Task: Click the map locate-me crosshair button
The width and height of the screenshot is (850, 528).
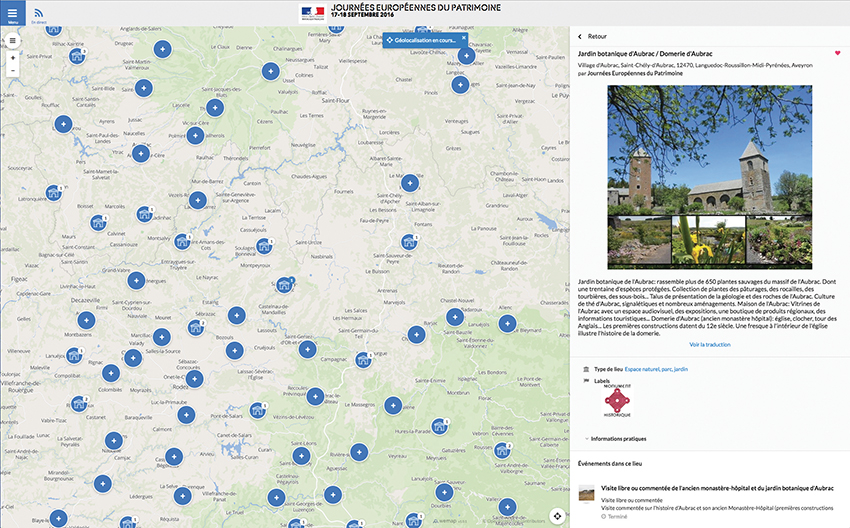Action: pos(557,516)
